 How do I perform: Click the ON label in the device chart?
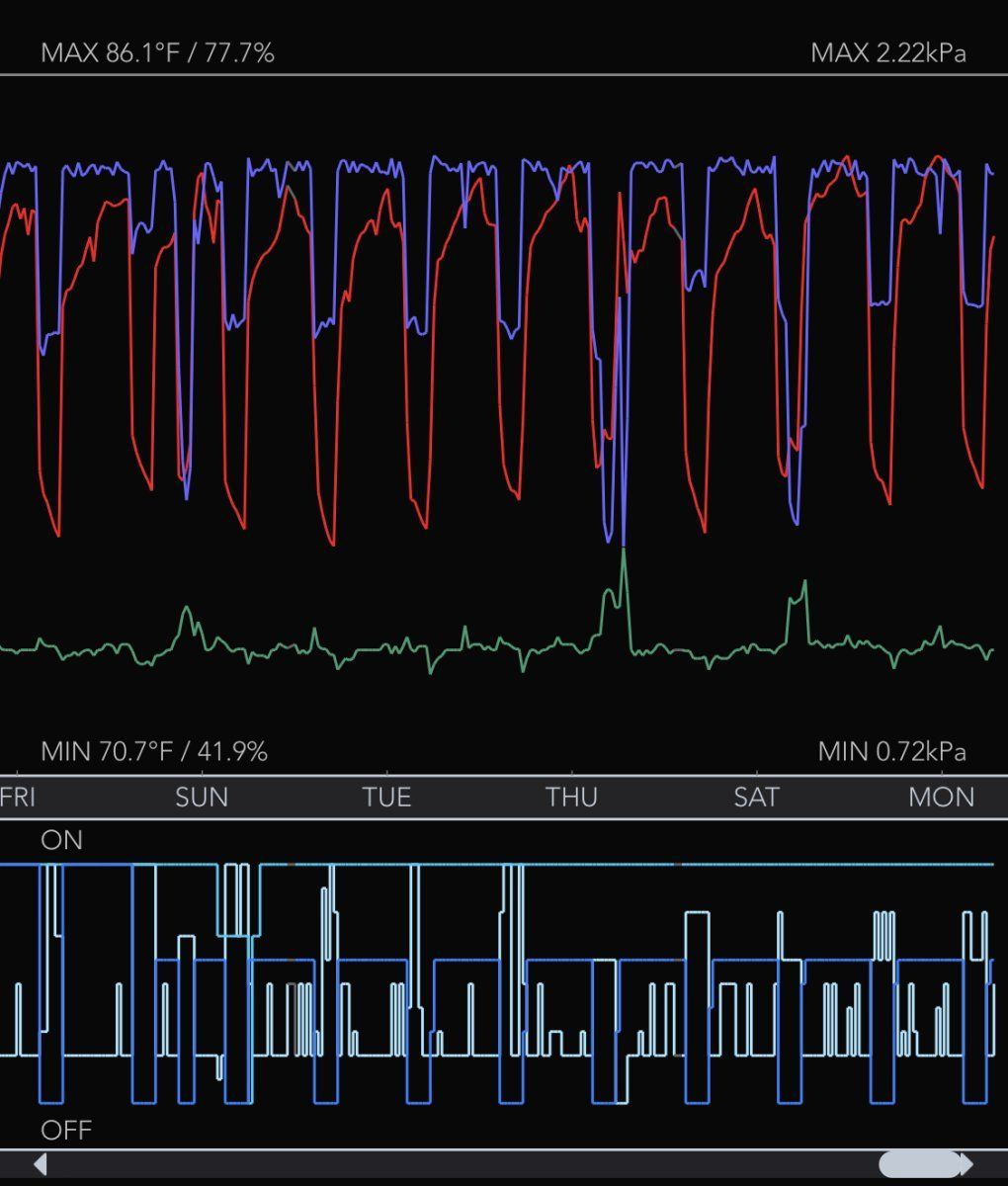point(61,840)
